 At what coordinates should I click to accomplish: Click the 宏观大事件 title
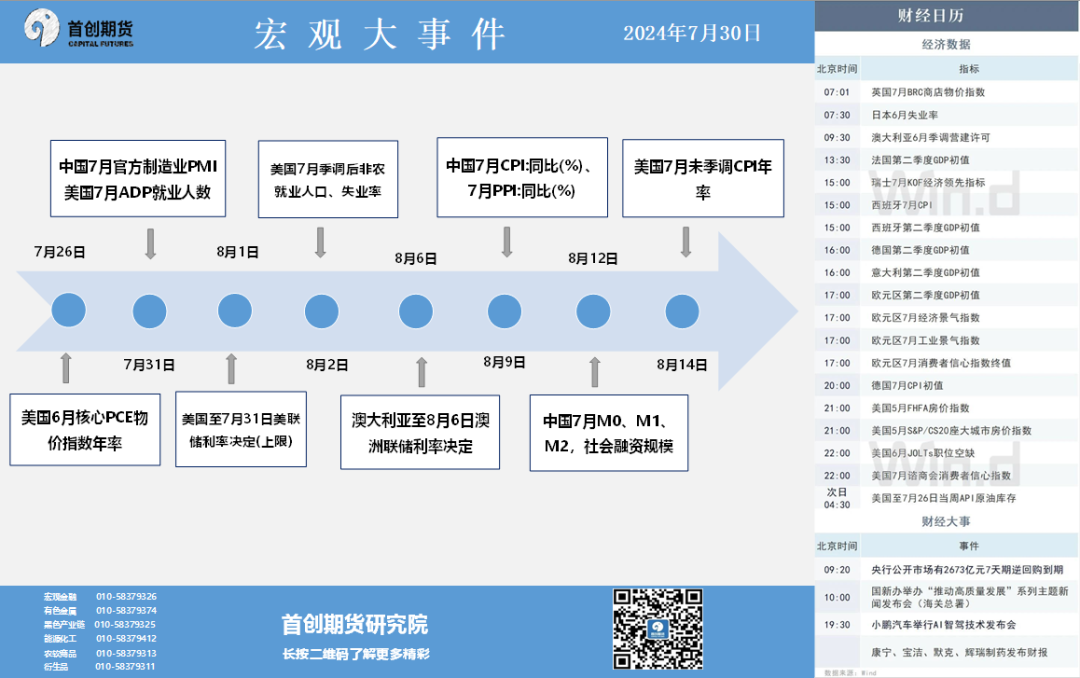(380, 33)
